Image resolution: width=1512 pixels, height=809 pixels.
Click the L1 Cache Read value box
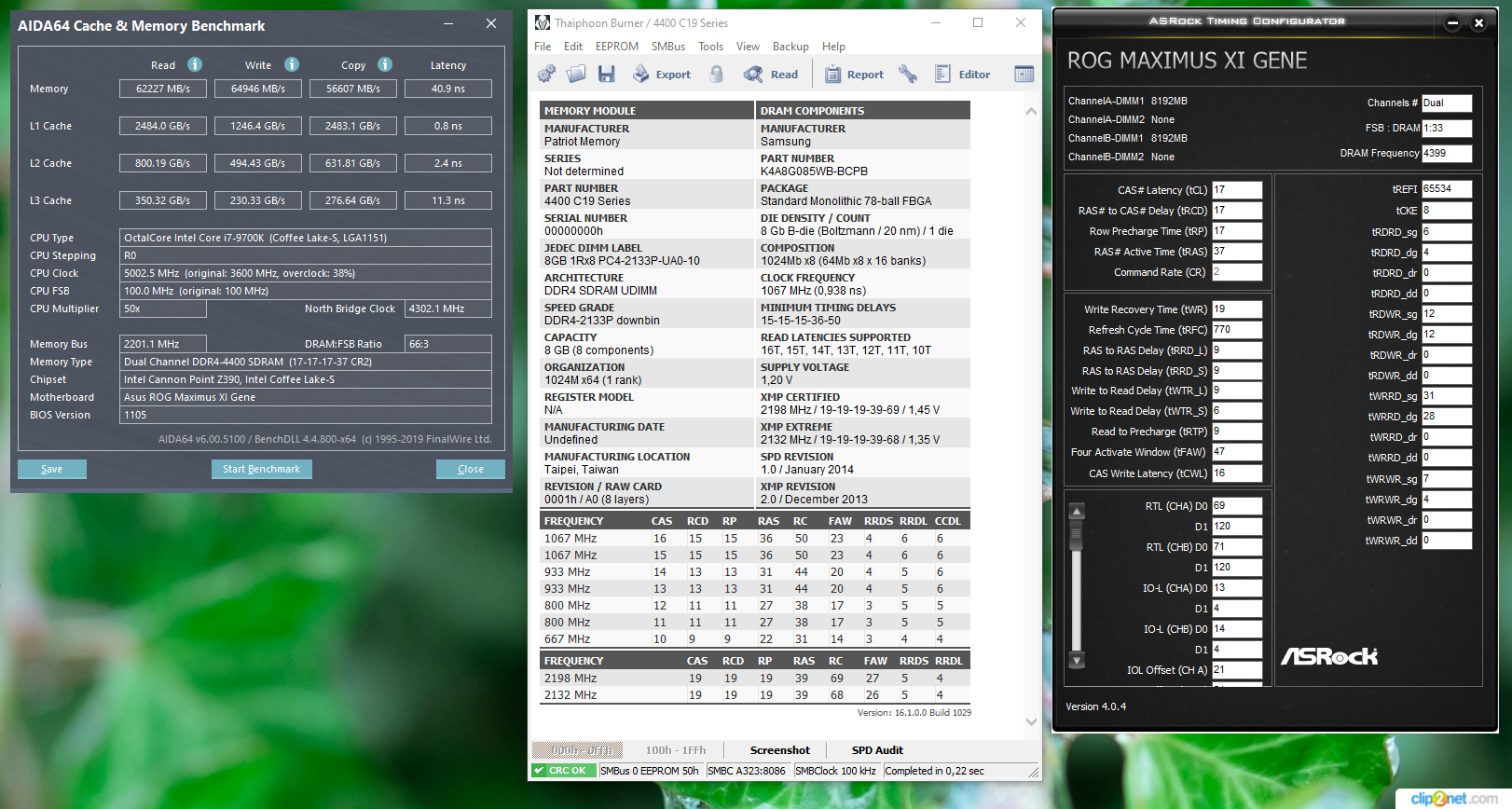pyautogui.click(x=163, y=126)
